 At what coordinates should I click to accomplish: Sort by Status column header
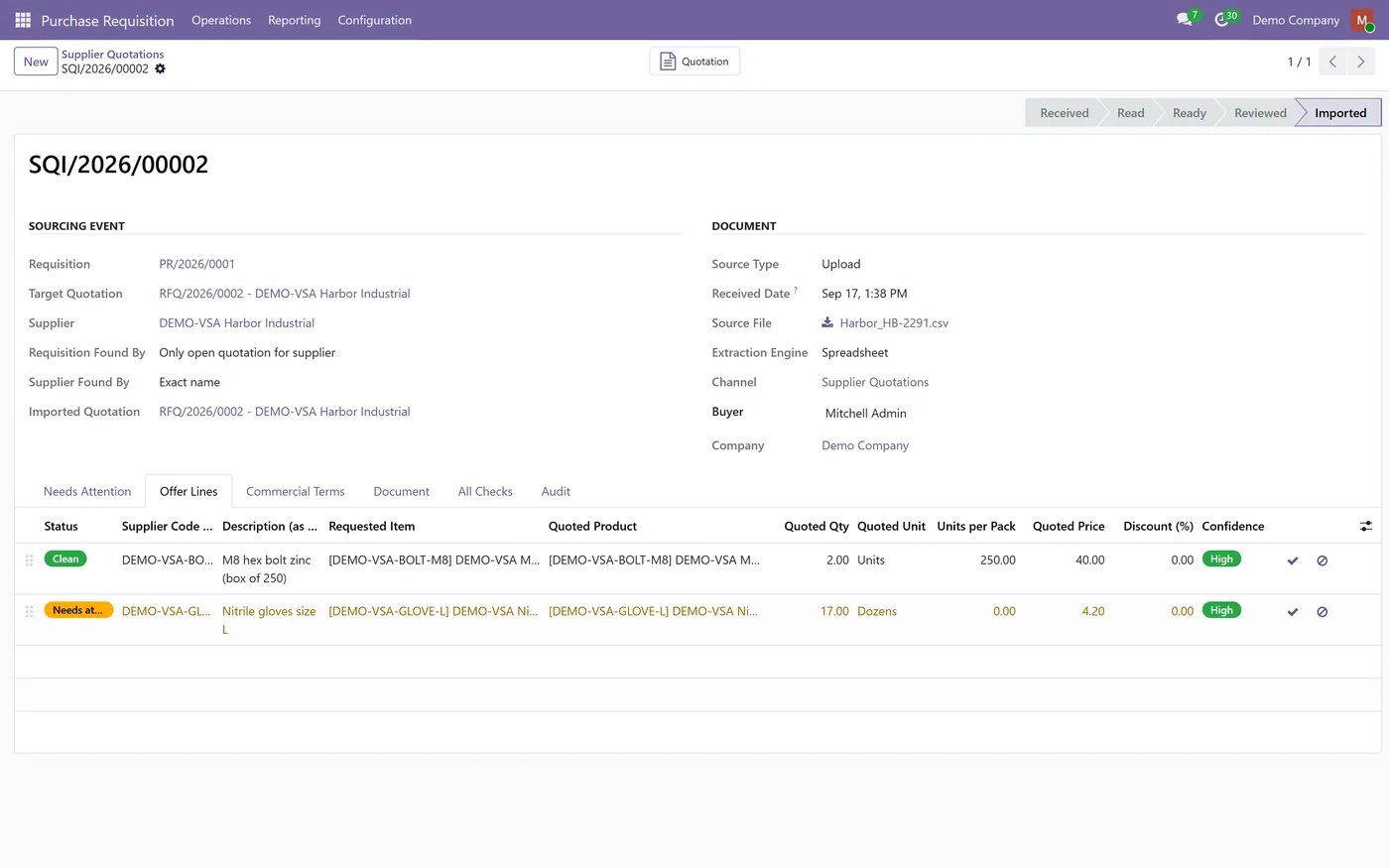point(61,527)
